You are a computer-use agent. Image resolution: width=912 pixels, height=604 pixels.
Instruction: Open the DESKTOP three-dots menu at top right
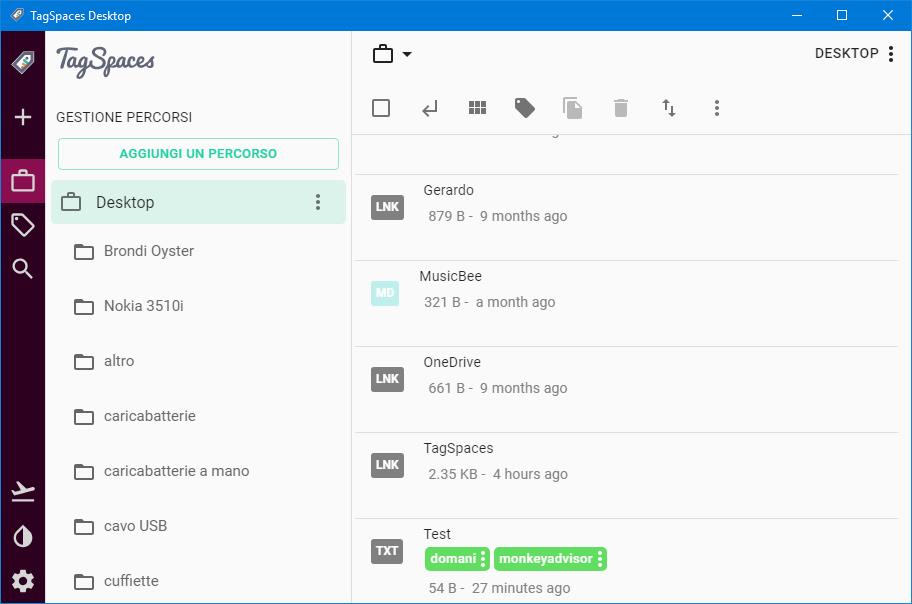[x=890, y=54]
